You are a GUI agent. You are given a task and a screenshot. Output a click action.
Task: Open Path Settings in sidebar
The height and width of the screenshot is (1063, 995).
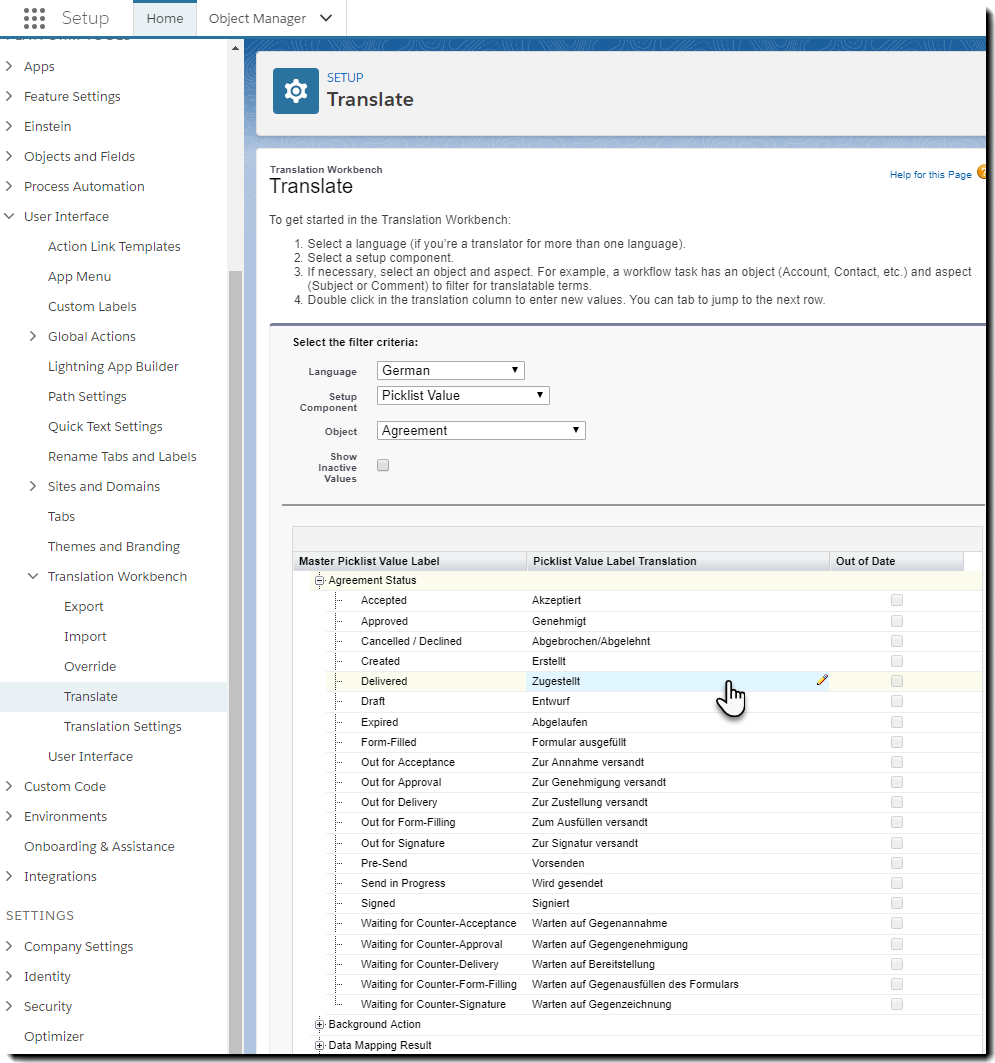[87, 397]
